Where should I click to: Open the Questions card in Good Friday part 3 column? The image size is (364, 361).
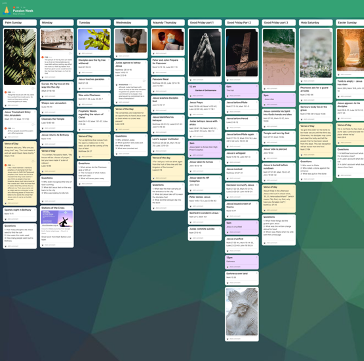pyautogui.click(x=279, y=230)
